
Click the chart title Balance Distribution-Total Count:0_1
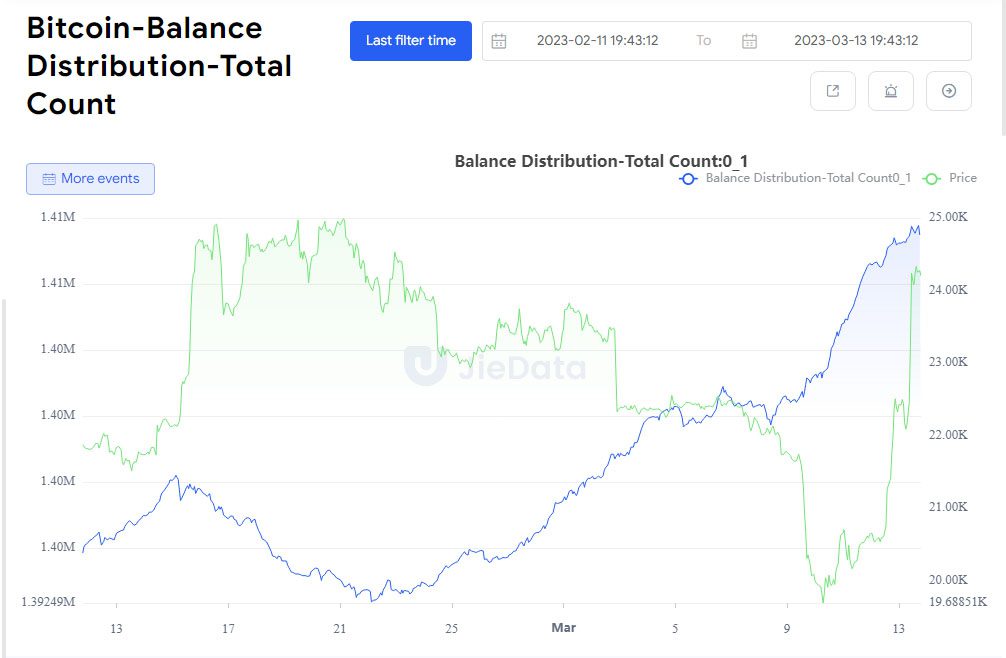pos(601,161)
